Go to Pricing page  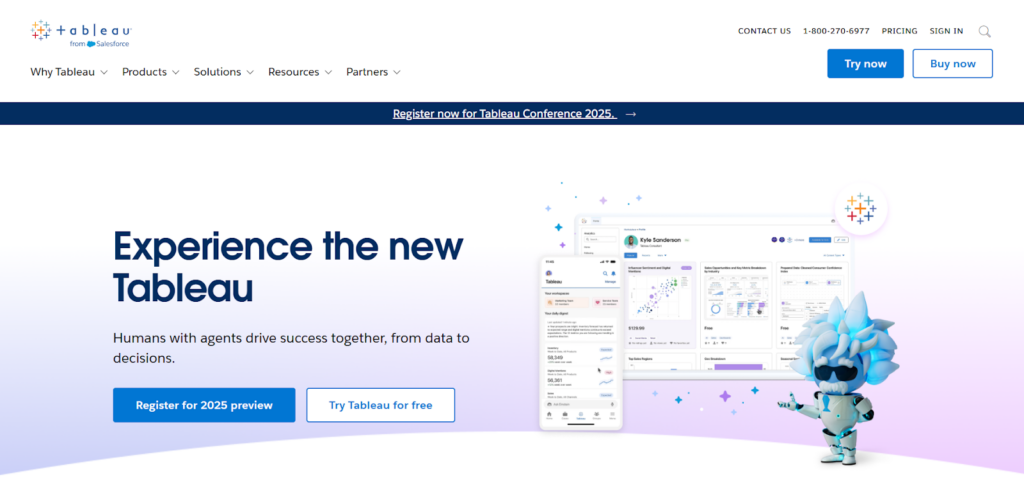click(x=899, y=31)
